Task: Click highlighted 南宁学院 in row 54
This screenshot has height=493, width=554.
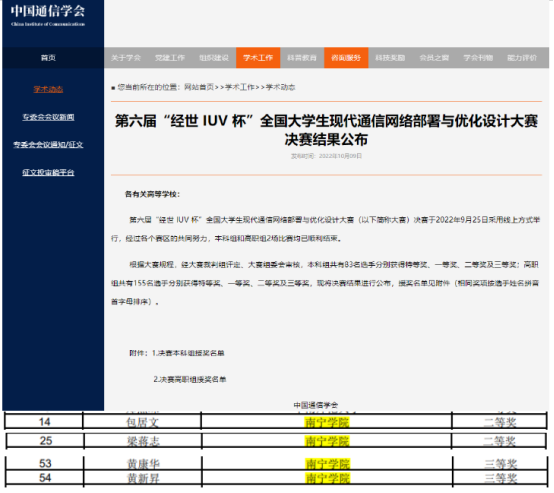Action: (x=328, y=478)
